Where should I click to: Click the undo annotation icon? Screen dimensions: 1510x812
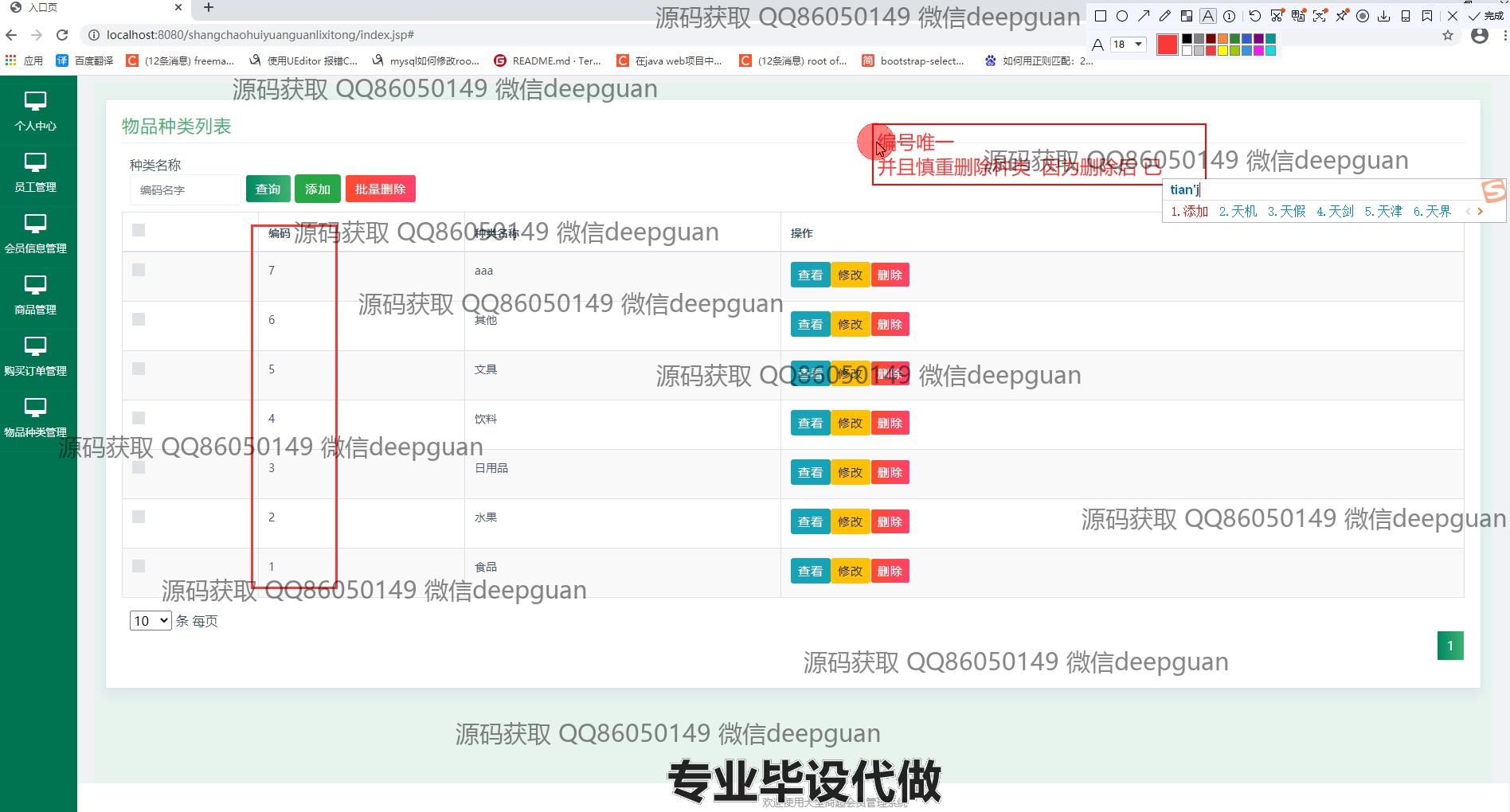pos(1255,16)
